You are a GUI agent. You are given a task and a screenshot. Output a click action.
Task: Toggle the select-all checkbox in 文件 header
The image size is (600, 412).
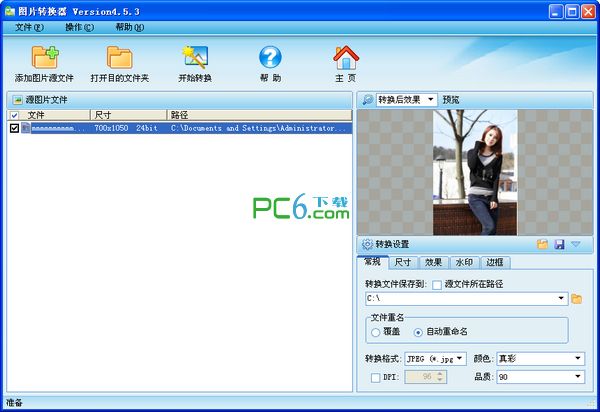coord(14,115)
